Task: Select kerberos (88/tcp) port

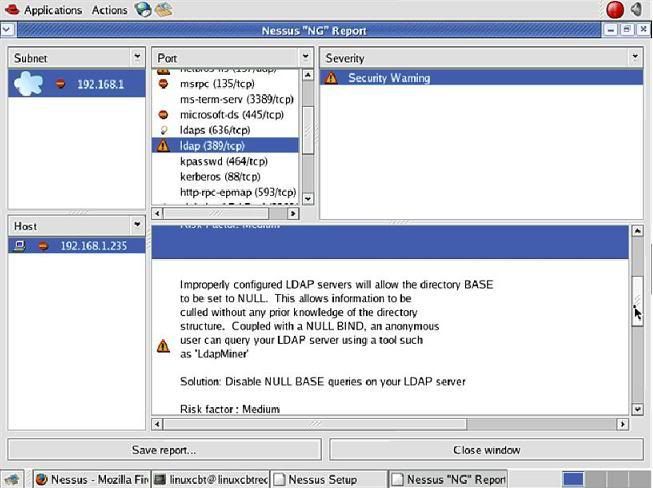Action: (x=225, y=177)
